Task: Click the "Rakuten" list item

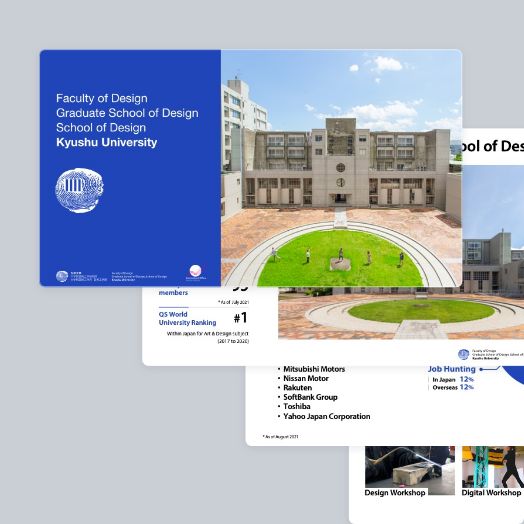Action: click(x=298, y=388)
